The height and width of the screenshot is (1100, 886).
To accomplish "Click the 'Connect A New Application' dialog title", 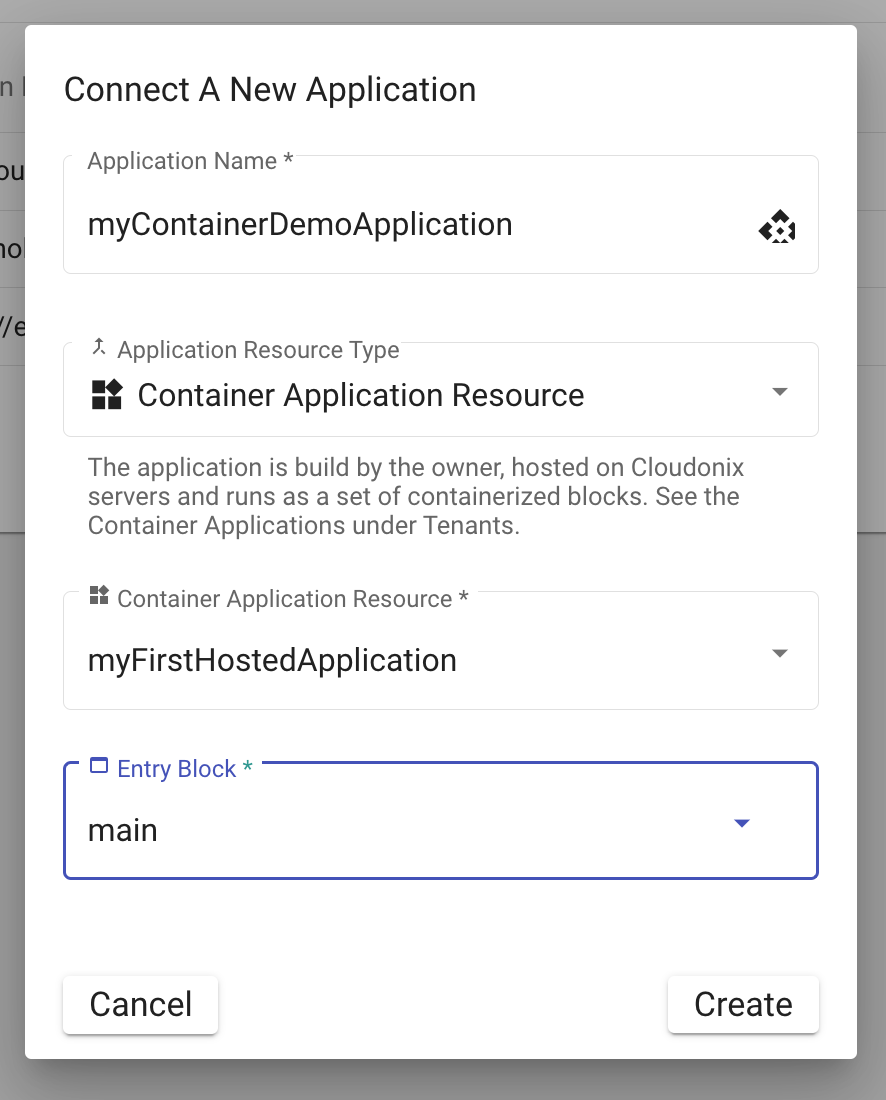I will tap(270, 90).
